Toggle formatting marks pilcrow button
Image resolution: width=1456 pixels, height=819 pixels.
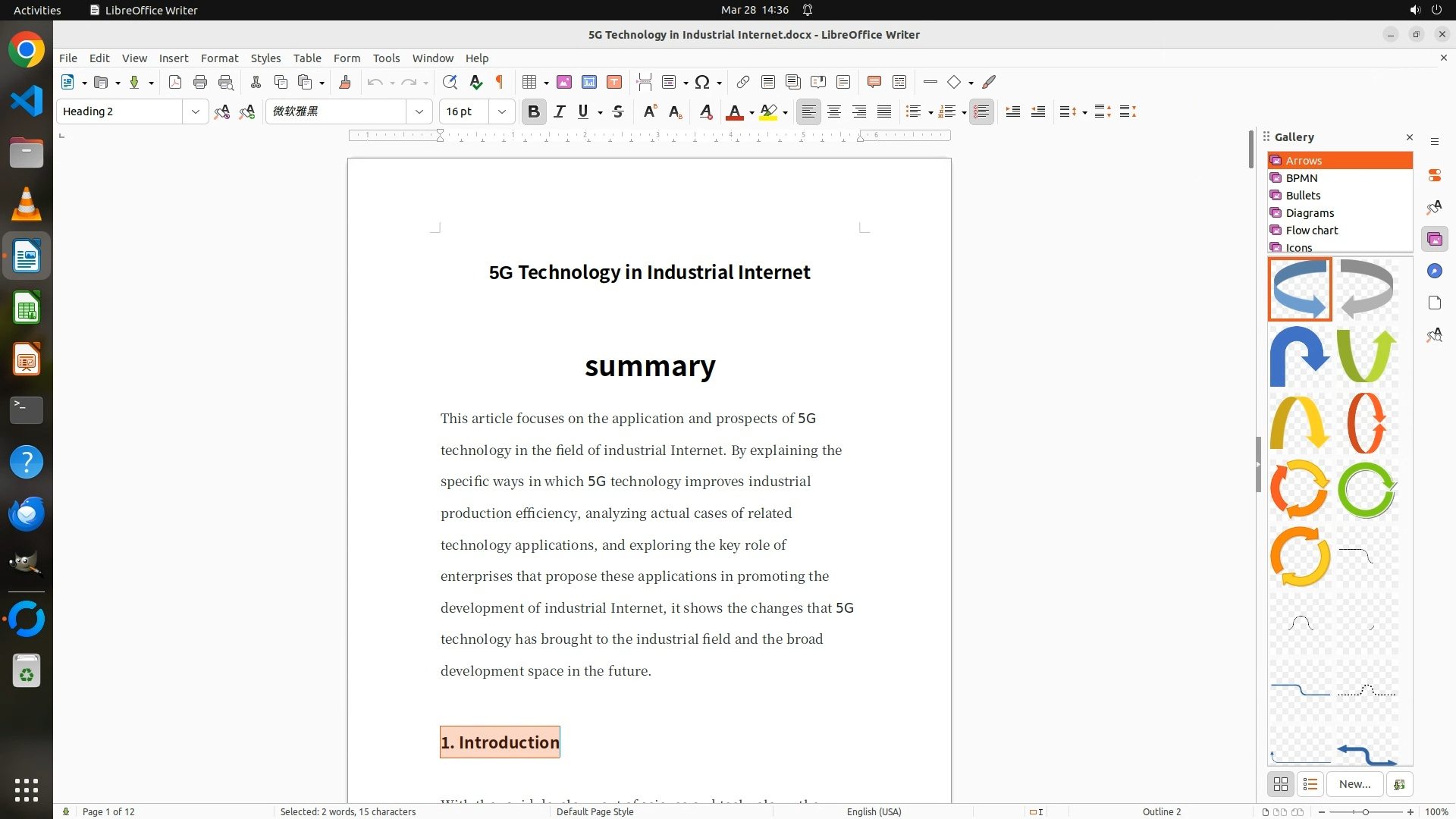(500, 82)
